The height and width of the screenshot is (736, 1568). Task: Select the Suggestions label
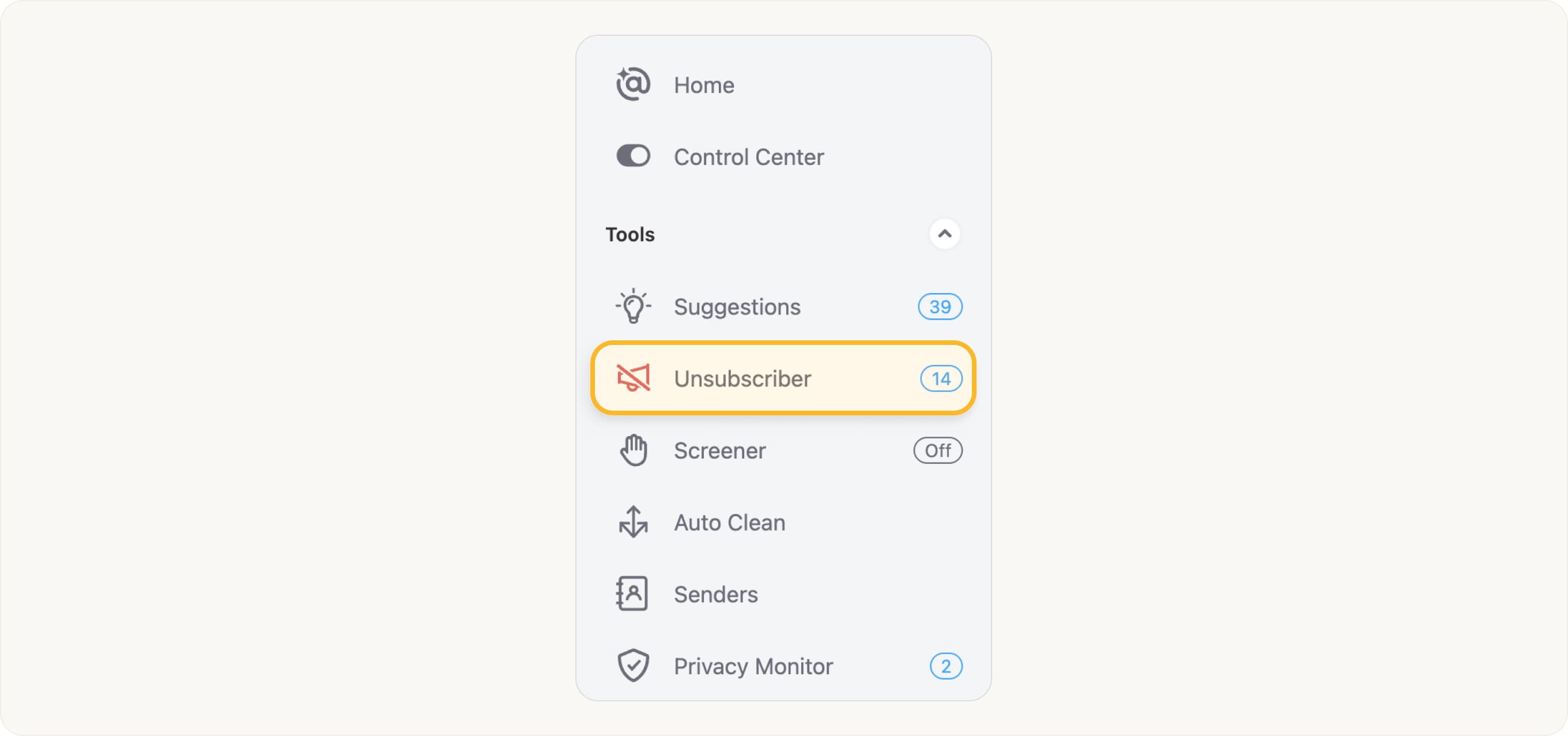pos(737,306)
